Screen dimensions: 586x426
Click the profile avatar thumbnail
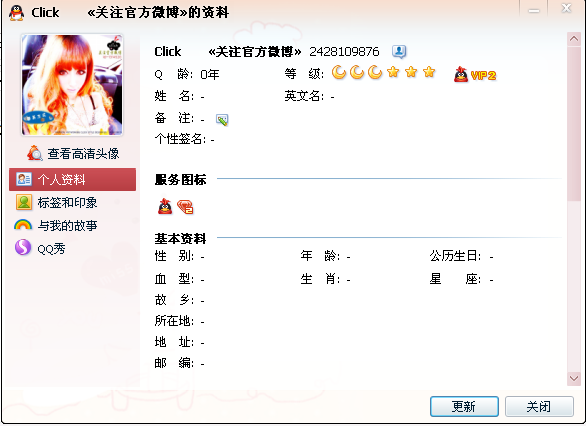click(x=72, y=85)
